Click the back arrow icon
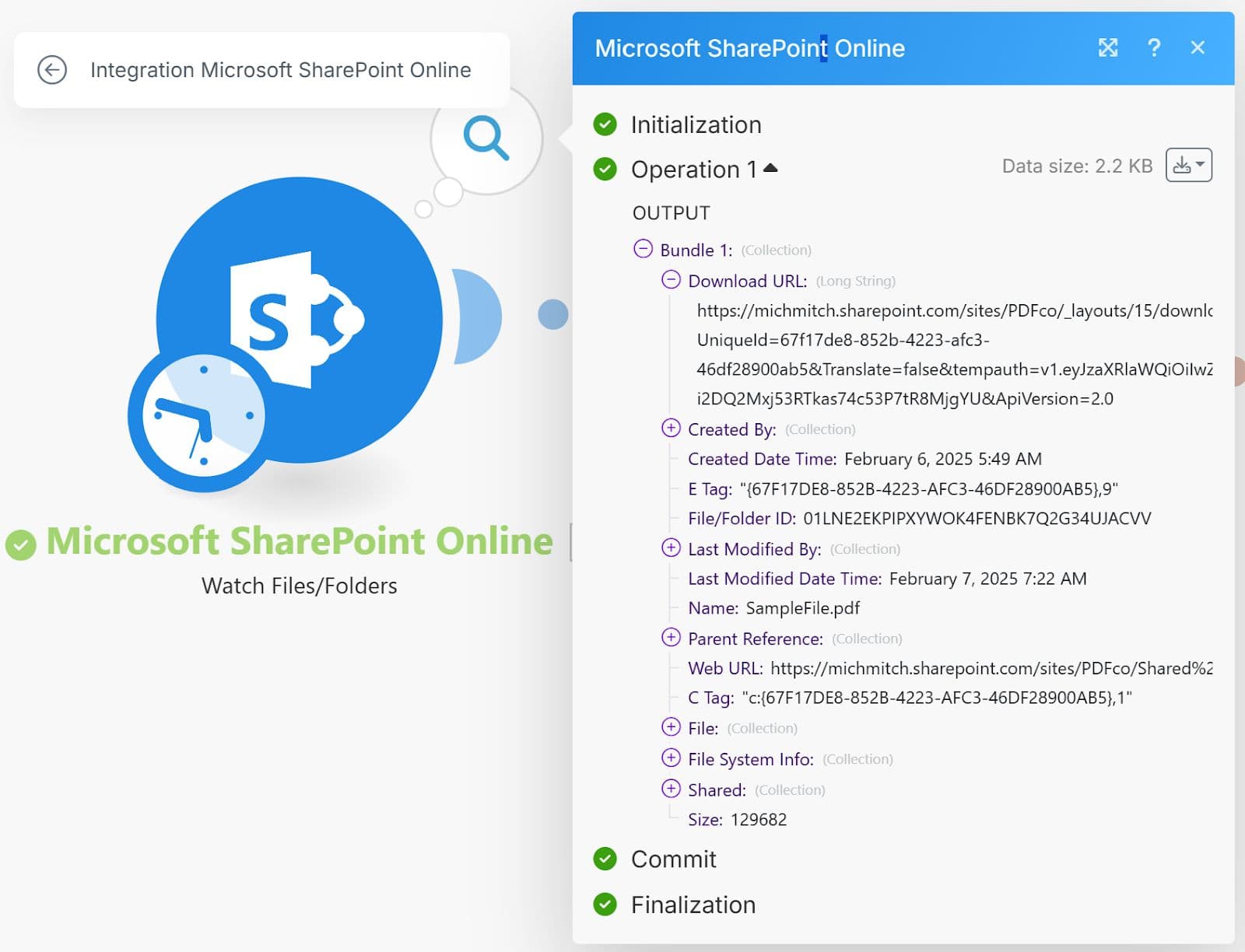1245x952 pixels. coord(52,70)
